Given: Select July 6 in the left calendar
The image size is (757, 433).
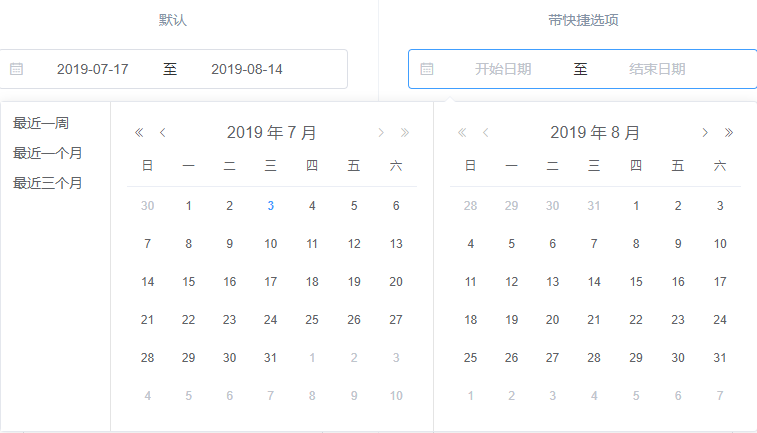Looking at the screenshot, I should (x=396, y=206).
